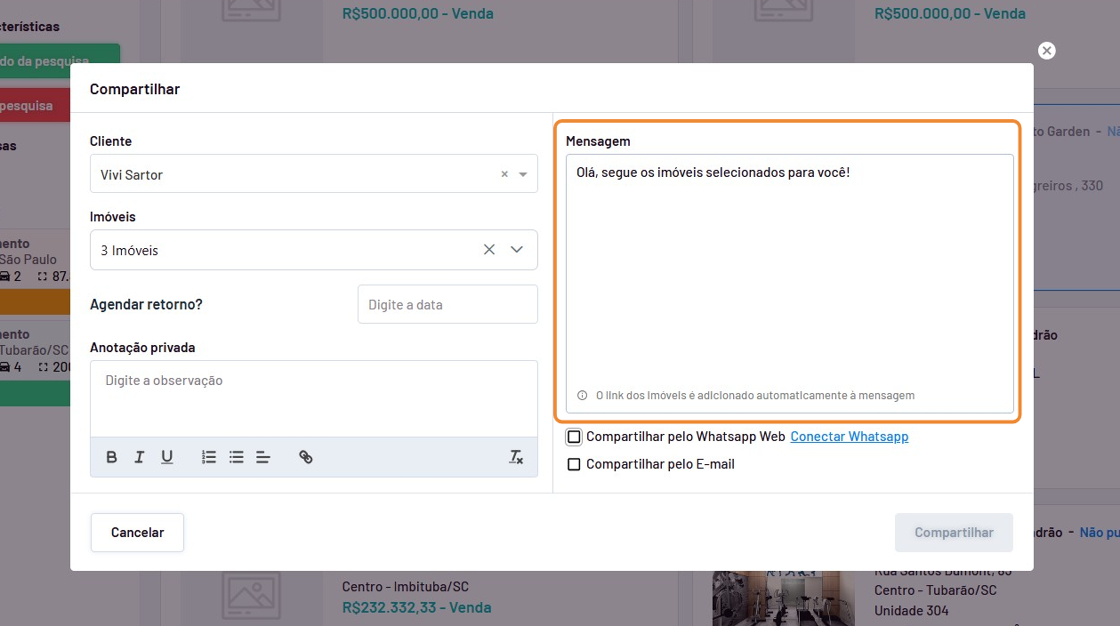Change text alignment in note toolbar
The height and width of the screenshot is (626, 1120).
[263, 457]
